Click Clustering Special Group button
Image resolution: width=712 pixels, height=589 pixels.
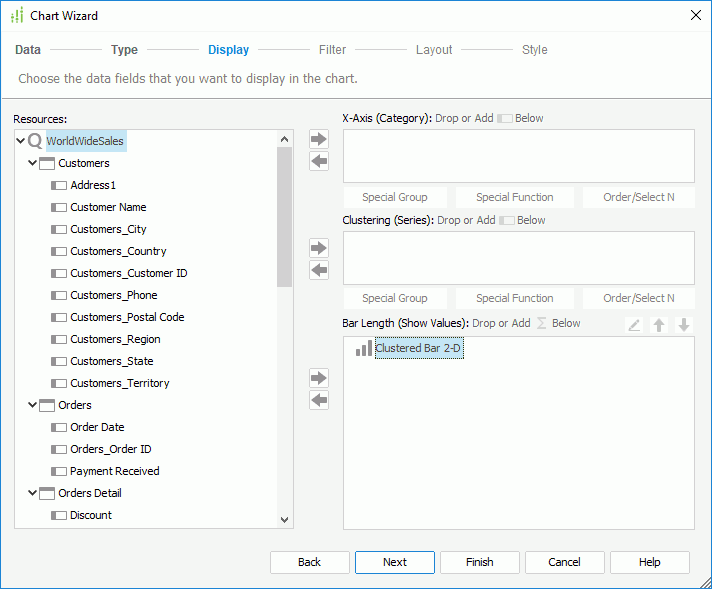click(x=395, y=298)
